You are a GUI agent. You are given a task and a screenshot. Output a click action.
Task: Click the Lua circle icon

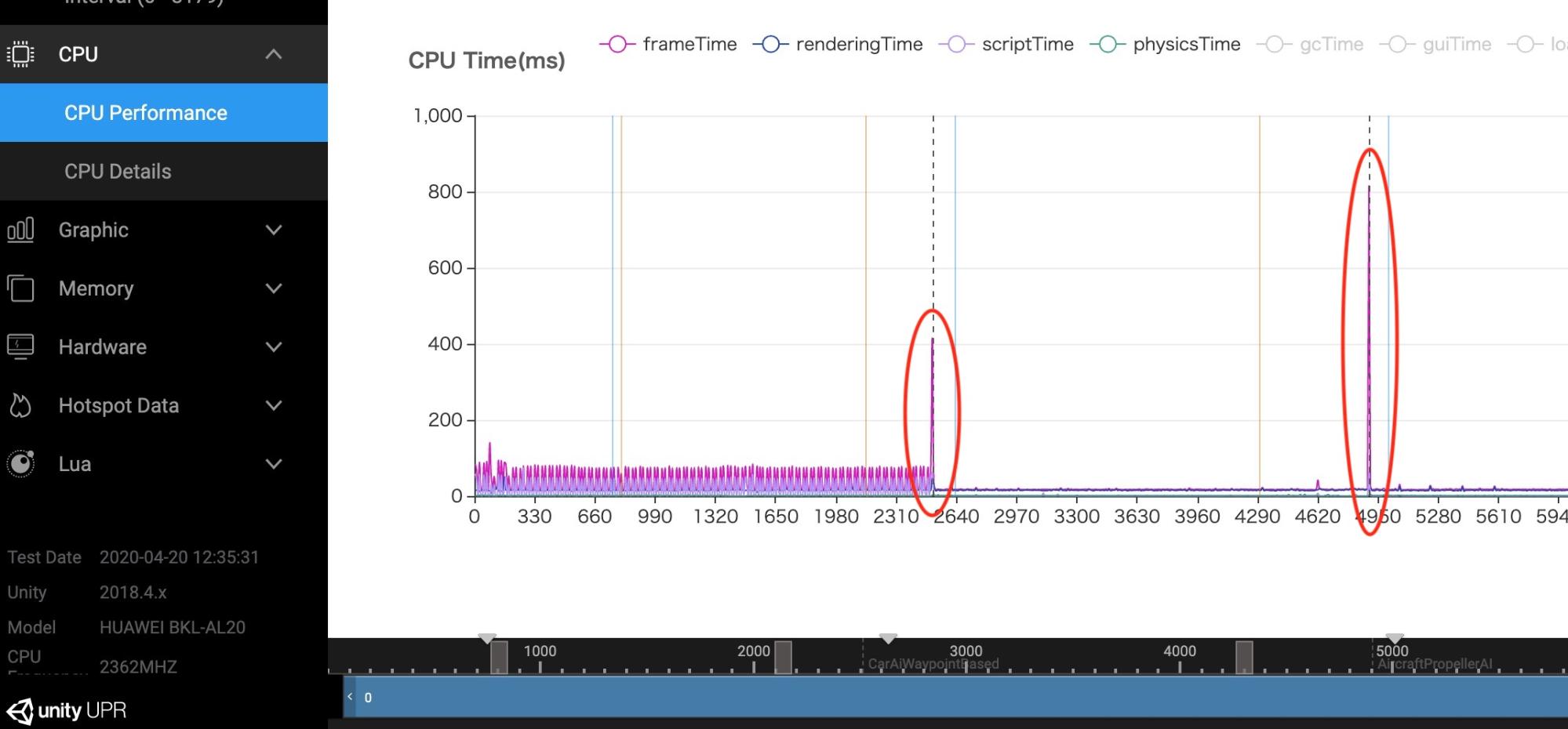click(20, 464)
